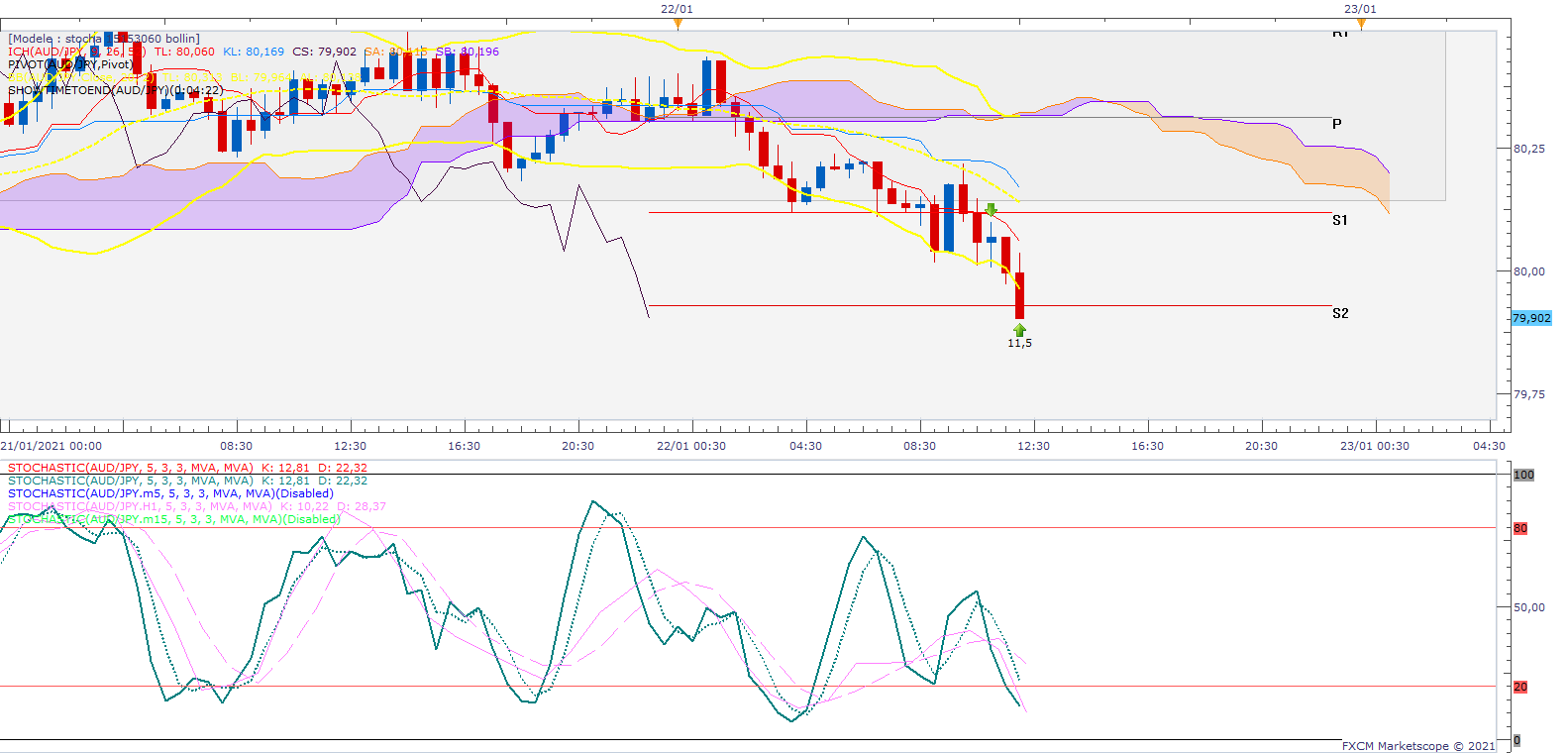Click the red 20 oversold level label
Screen dimensions: 1568x753
point(1520,687)
